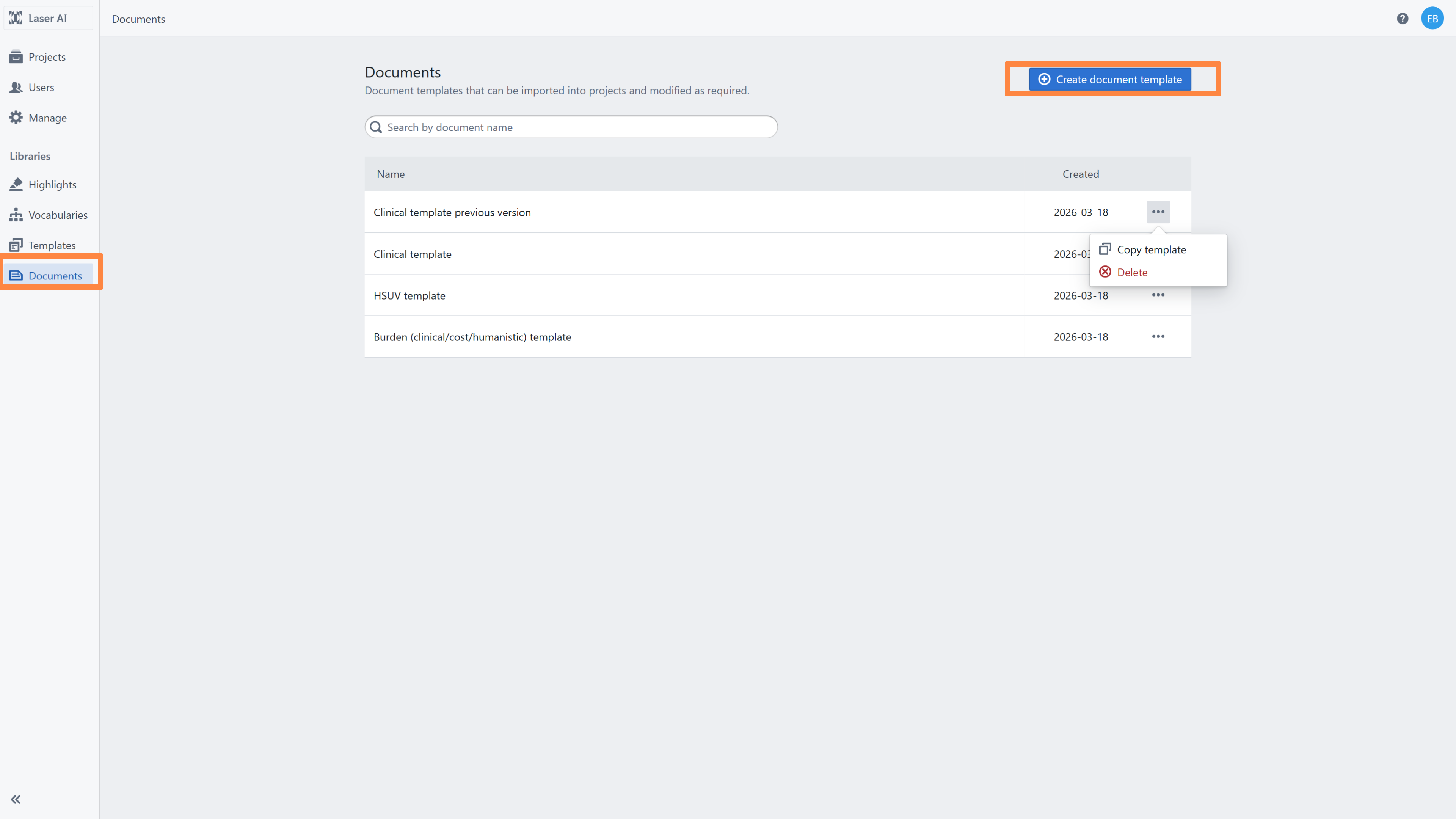
Task: Open the three-dots menu for the HSUV template
Action: point(1158,295)
